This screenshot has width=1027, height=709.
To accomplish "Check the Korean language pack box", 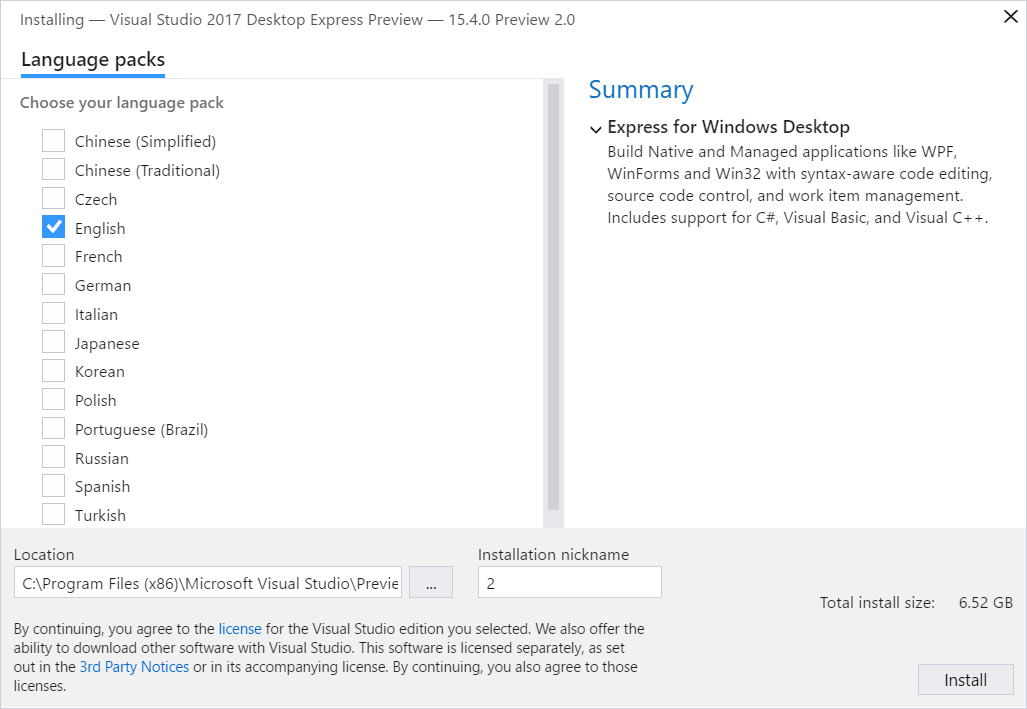I will point(54,371).
